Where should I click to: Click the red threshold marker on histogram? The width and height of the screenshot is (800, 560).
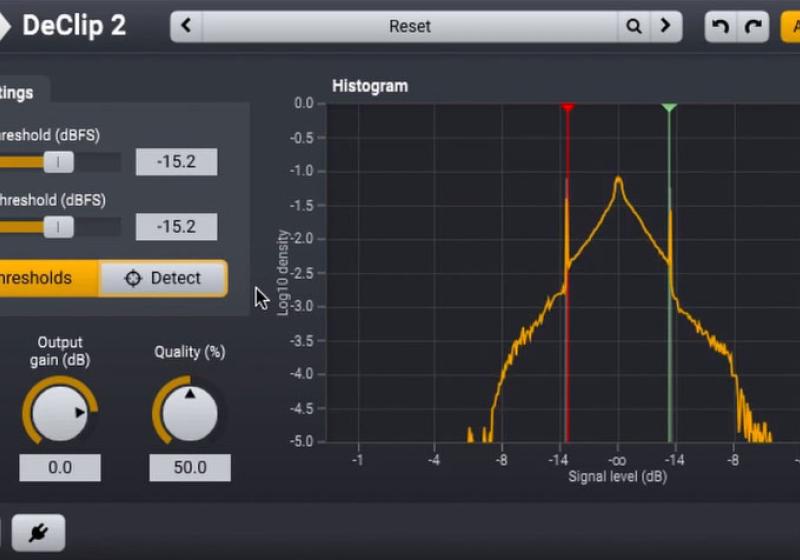click(x=567, y=107)
